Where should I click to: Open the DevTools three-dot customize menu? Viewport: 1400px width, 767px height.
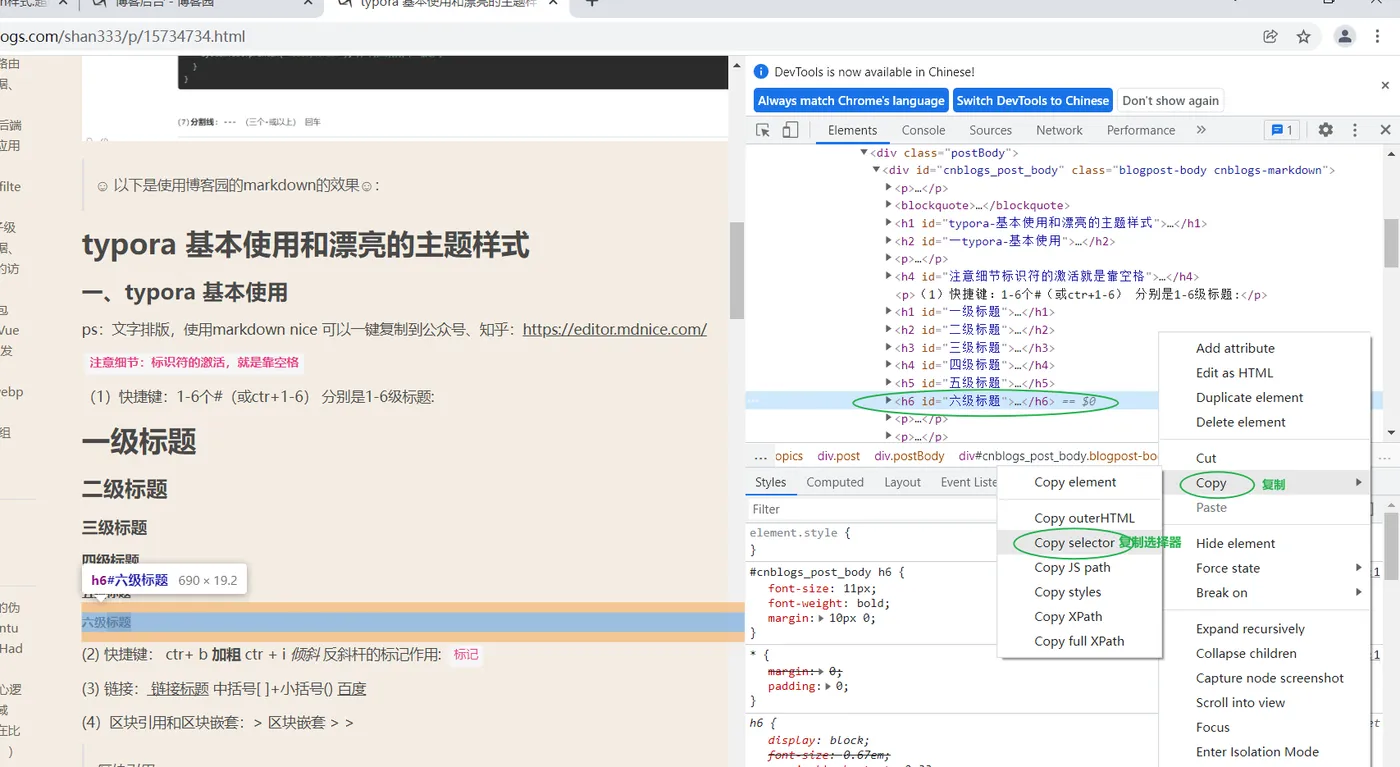(x=1355, y=130)
